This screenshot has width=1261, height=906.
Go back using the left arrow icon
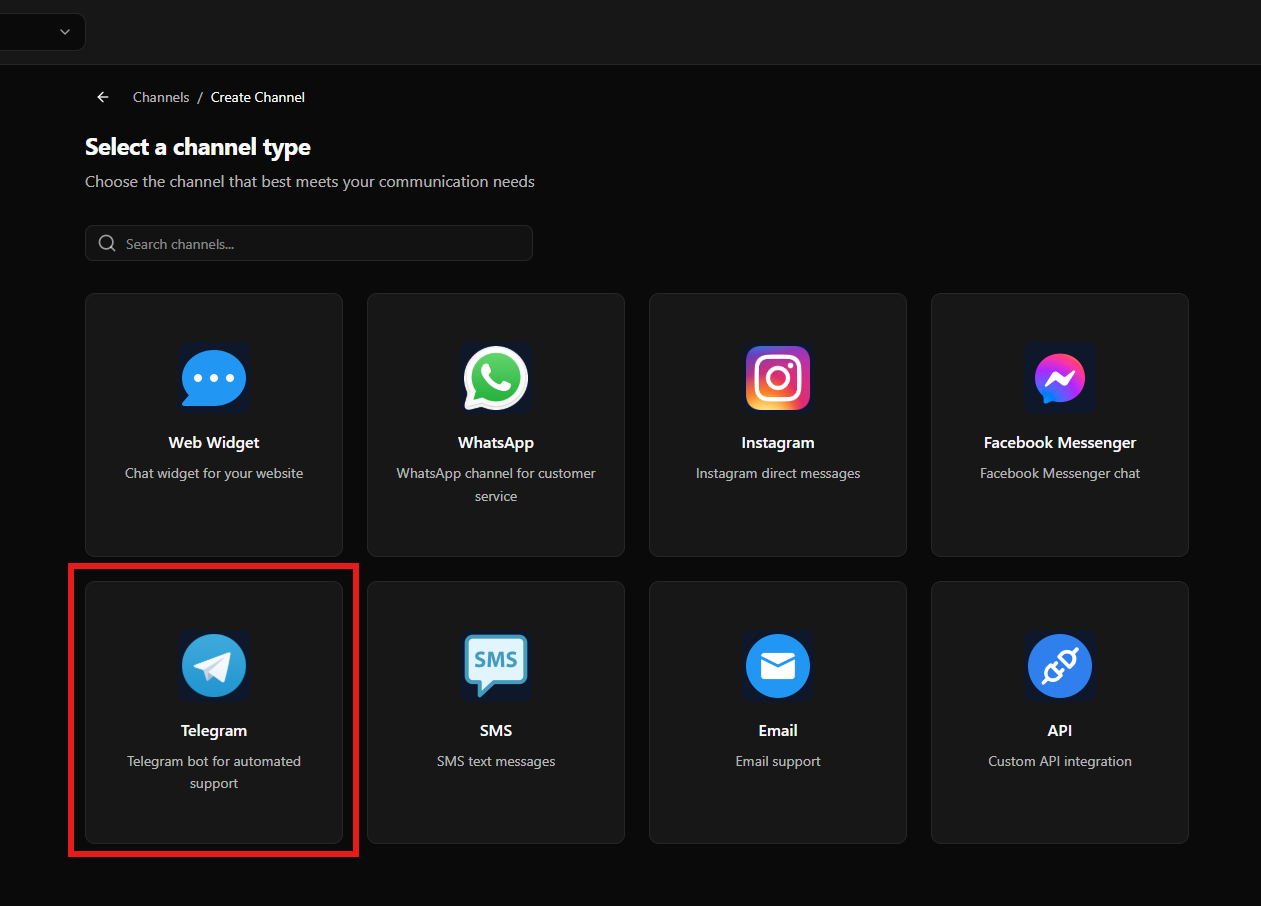click(x=103, y=97)
